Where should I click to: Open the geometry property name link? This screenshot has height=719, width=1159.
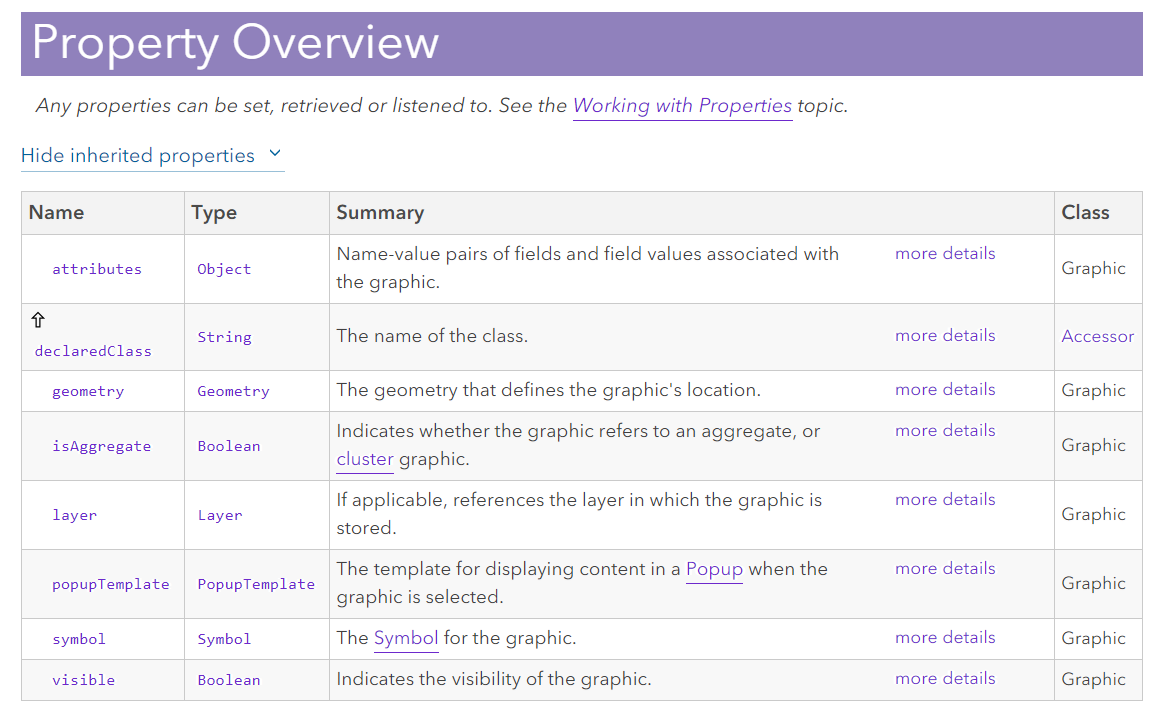coord(88,391)
